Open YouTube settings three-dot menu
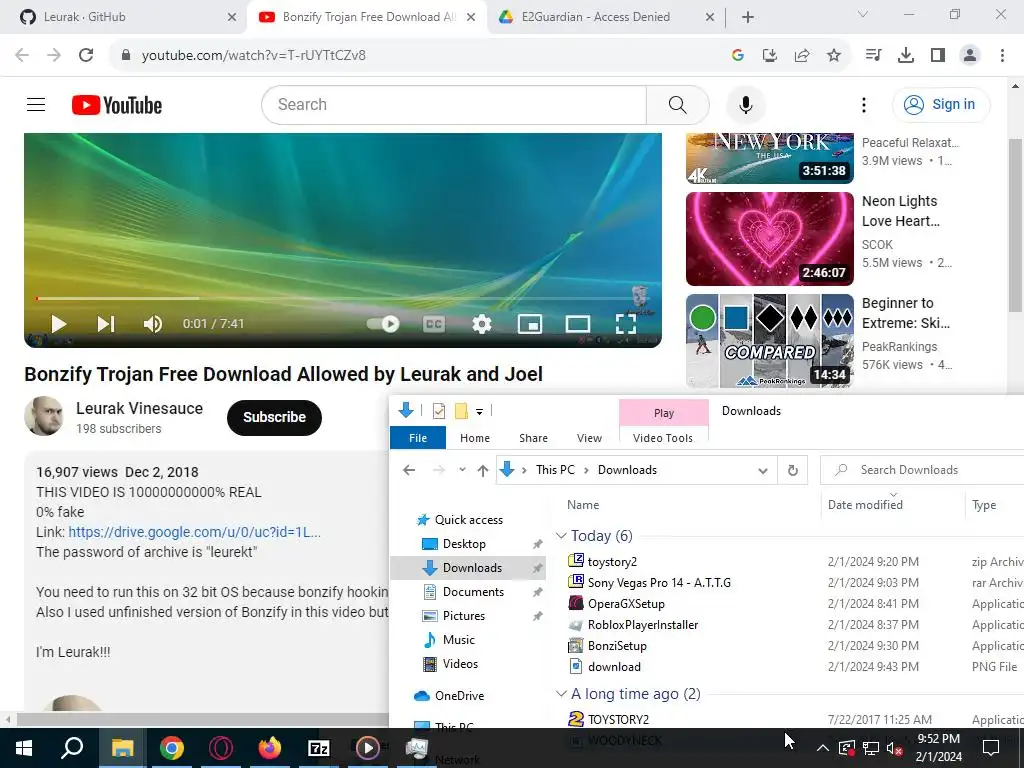Screen dimensions: 1024x768 (x=863, y=104)
